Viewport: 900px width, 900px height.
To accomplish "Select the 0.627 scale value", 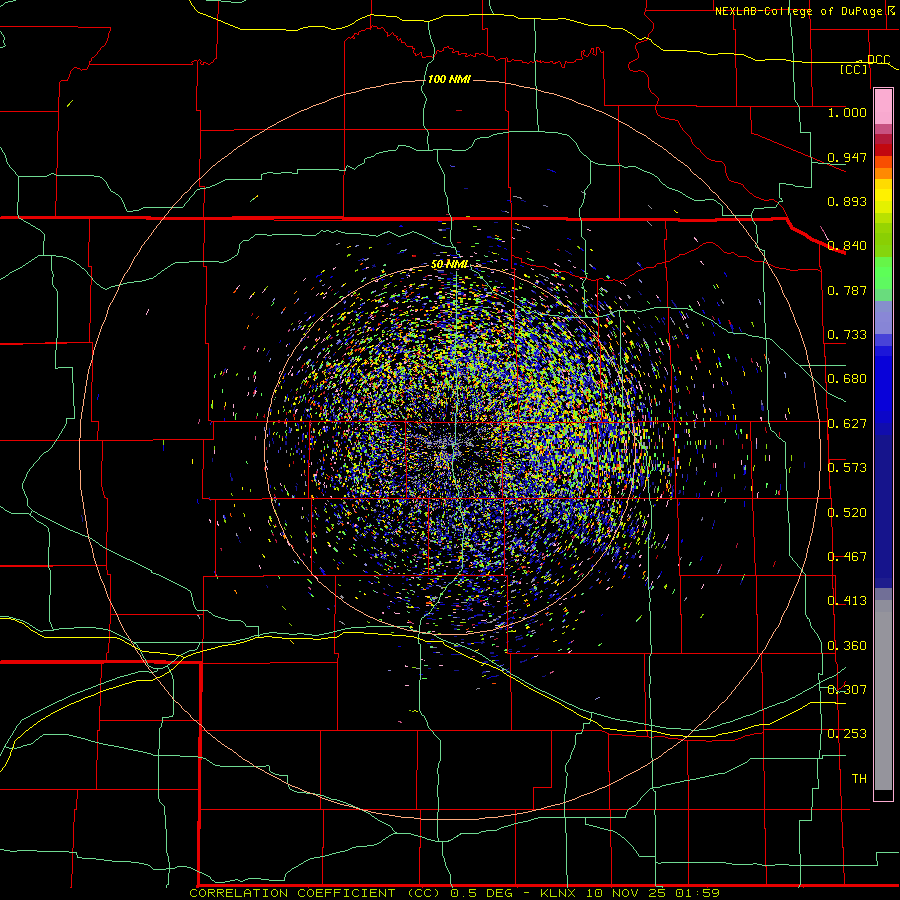I will [x=847, y=423].
